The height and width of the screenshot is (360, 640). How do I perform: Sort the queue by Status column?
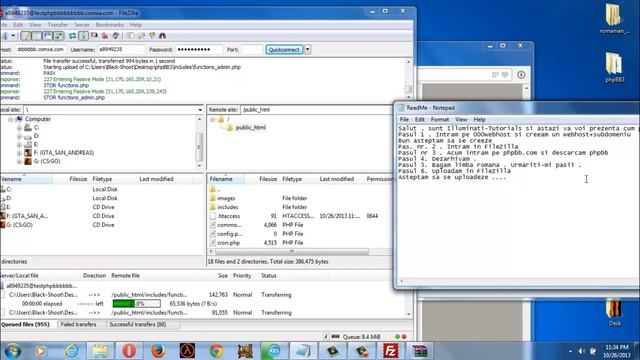pos(269,276)
